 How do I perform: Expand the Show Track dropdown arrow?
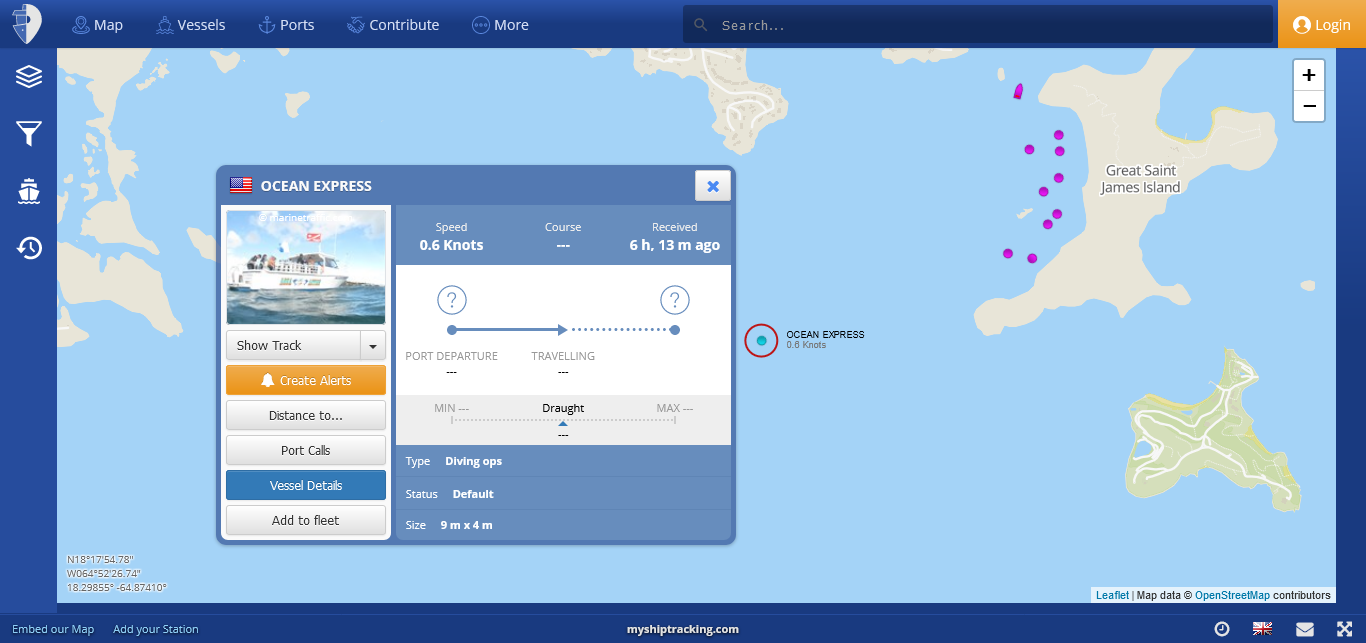[373, 345]
